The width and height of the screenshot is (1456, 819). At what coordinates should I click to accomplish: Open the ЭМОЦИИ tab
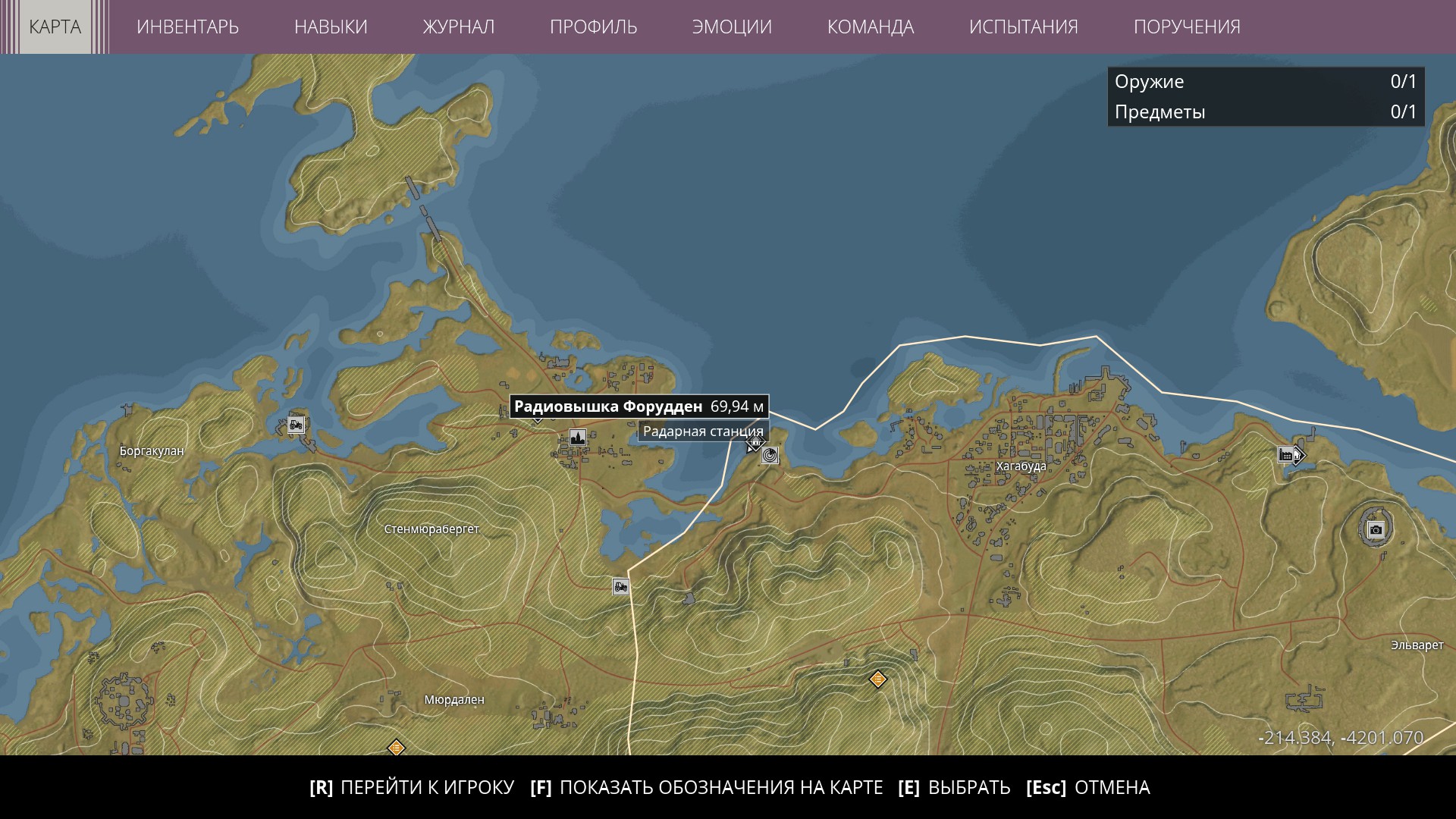pos(732,27)
